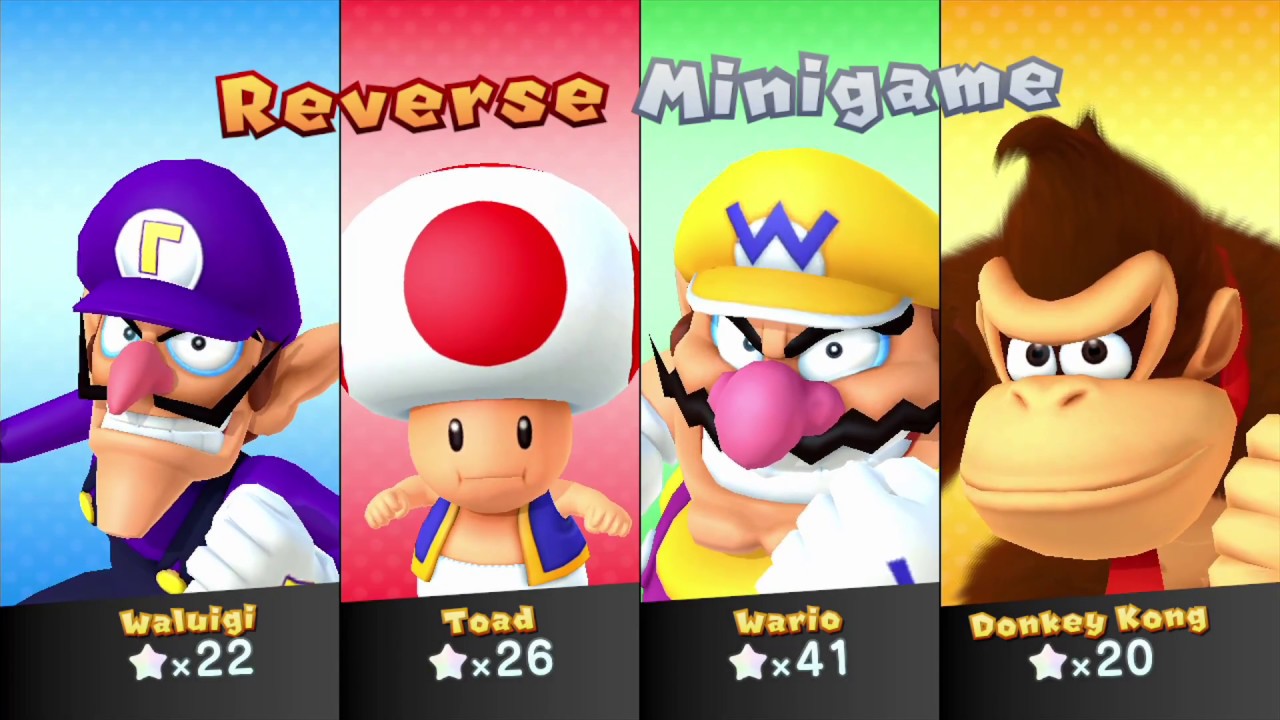
Task: Select the Waluigi character portrait
Action: point(170,300)
